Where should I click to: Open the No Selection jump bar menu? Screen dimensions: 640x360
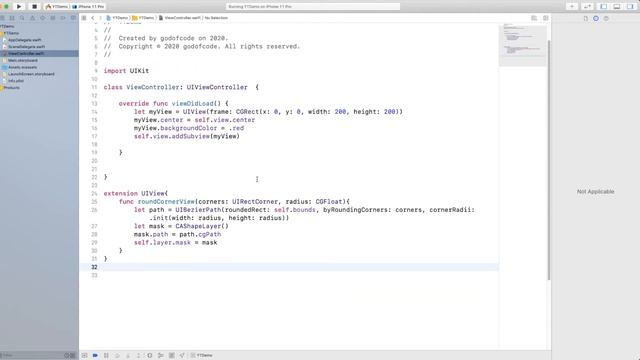(216, 18)
